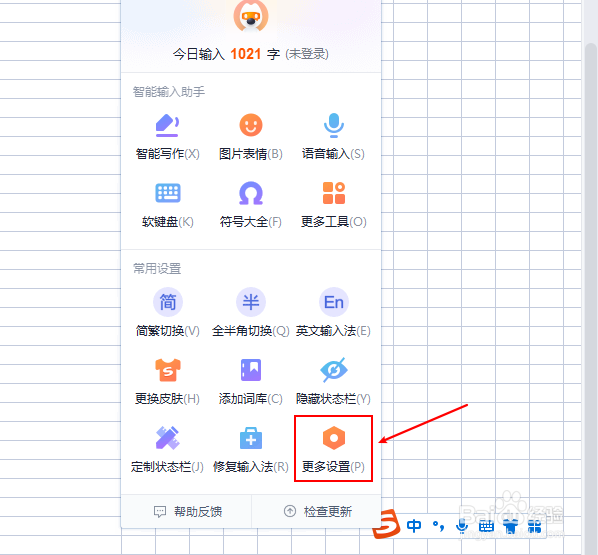Open 添加词库 add dictionary
The image size is (598, 555).
251,381
